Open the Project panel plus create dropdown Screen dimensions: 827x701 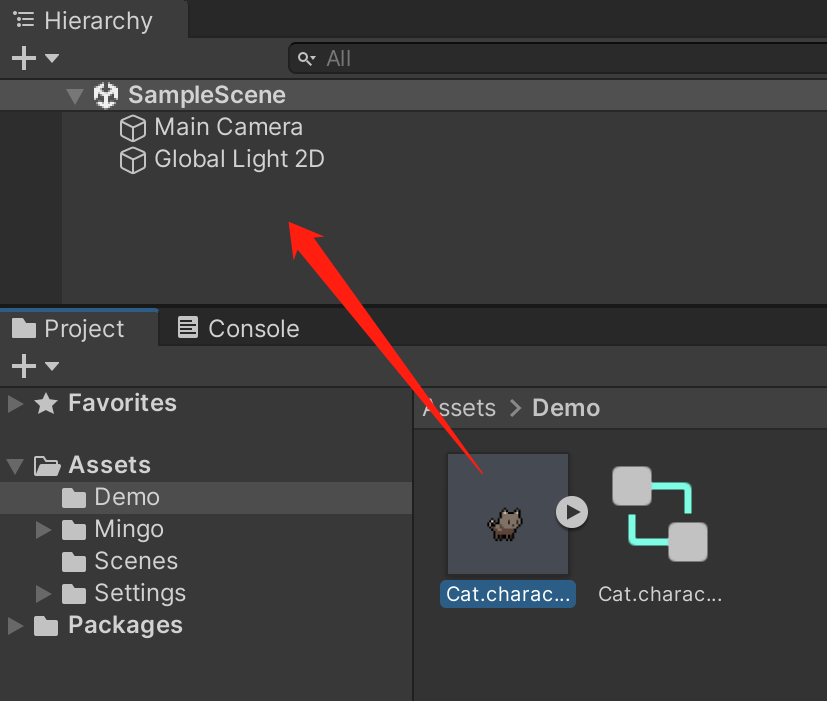click(x=35, y=366)
